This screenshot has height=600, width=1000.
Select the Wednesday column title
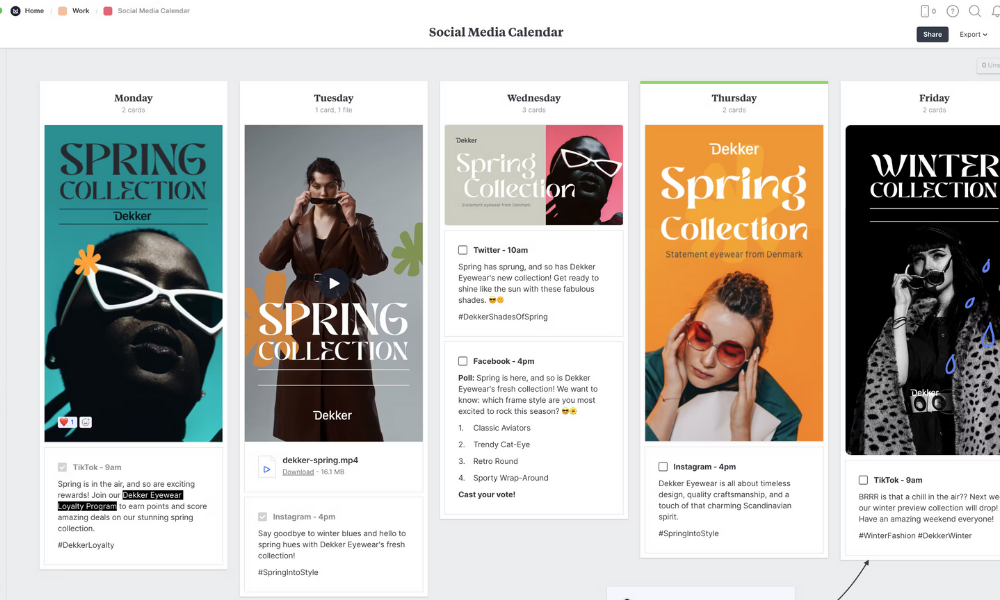click(x=534, y=98)
